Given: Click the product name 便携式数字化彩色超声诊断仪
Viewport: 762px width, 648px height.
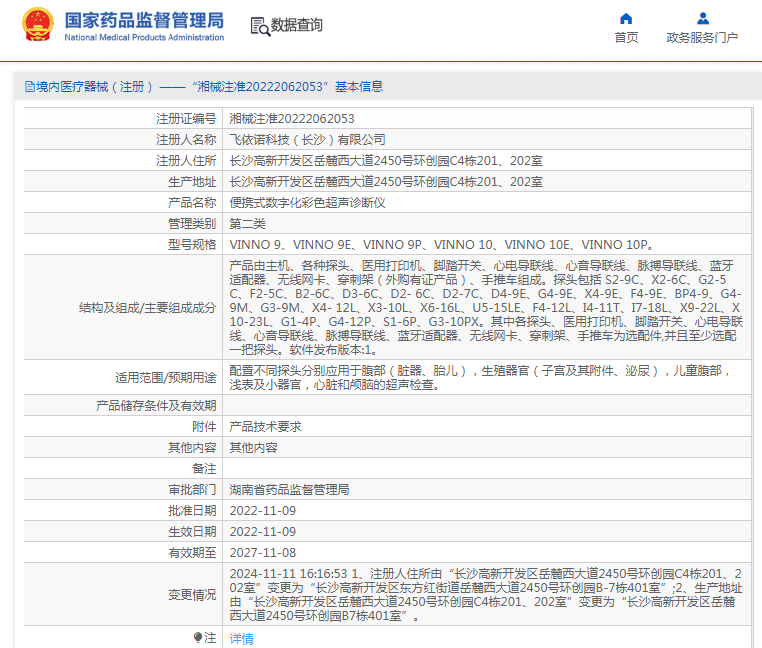Looking at the screenshot, I should tap(307, 202).
